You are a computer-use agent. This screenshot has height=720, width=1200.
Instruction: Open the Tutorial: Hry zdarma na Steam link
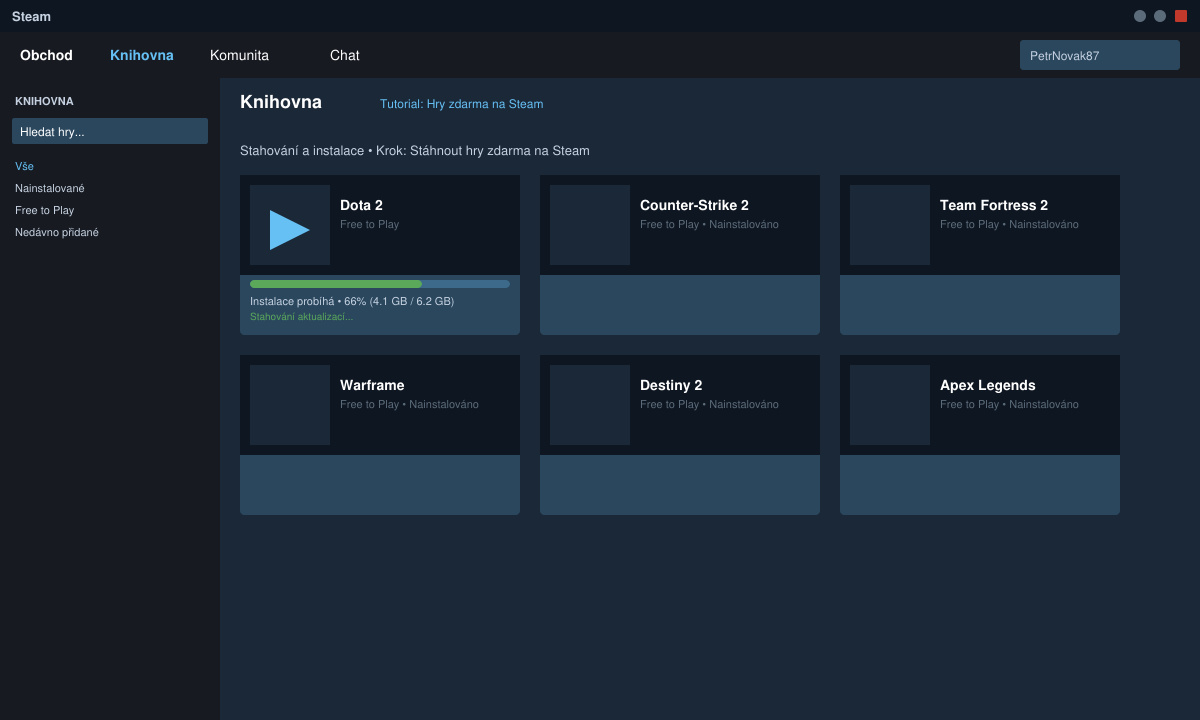(461, 104)
